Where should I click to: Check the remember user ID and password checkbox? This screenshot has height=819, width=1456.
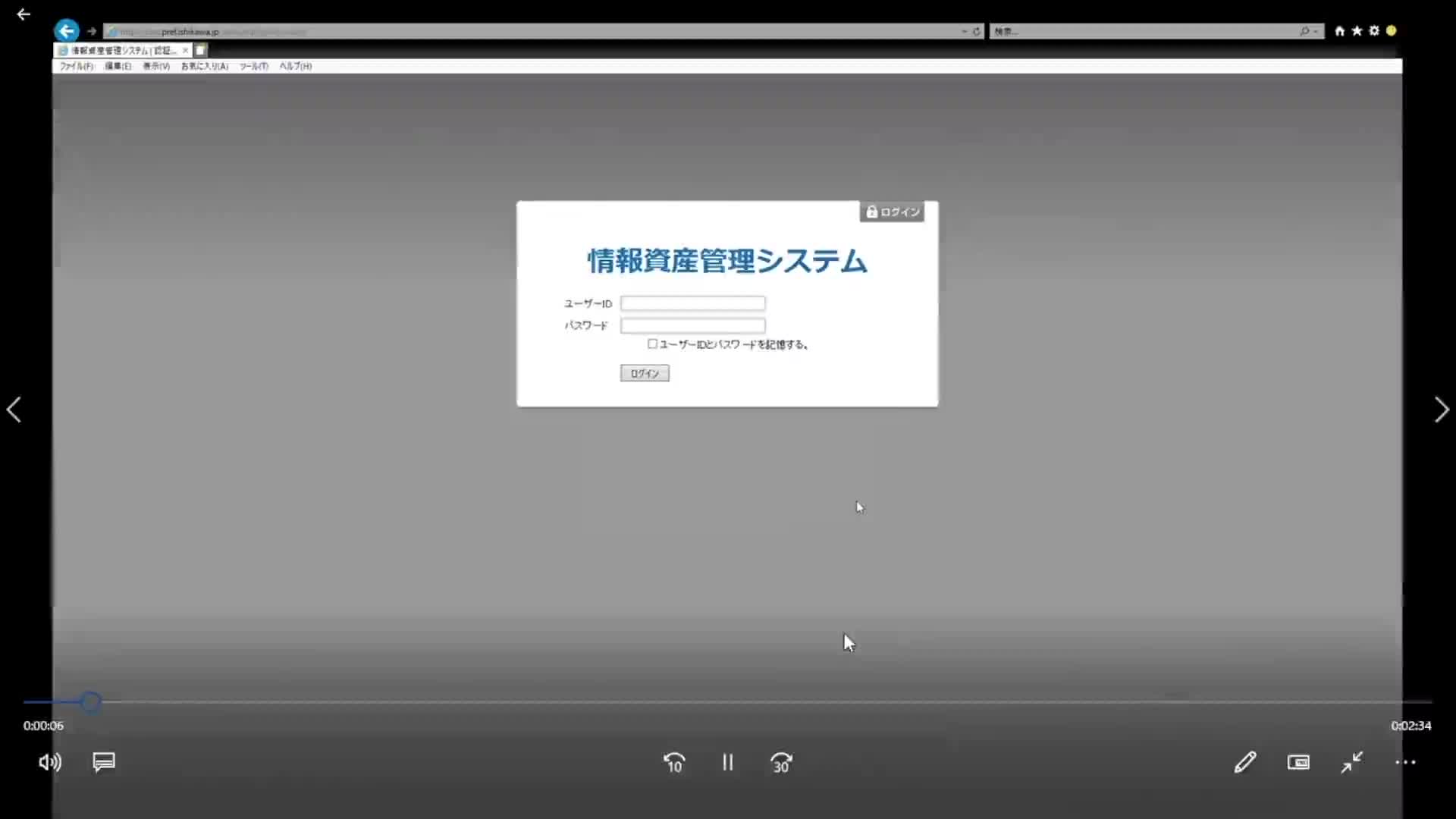653,344
